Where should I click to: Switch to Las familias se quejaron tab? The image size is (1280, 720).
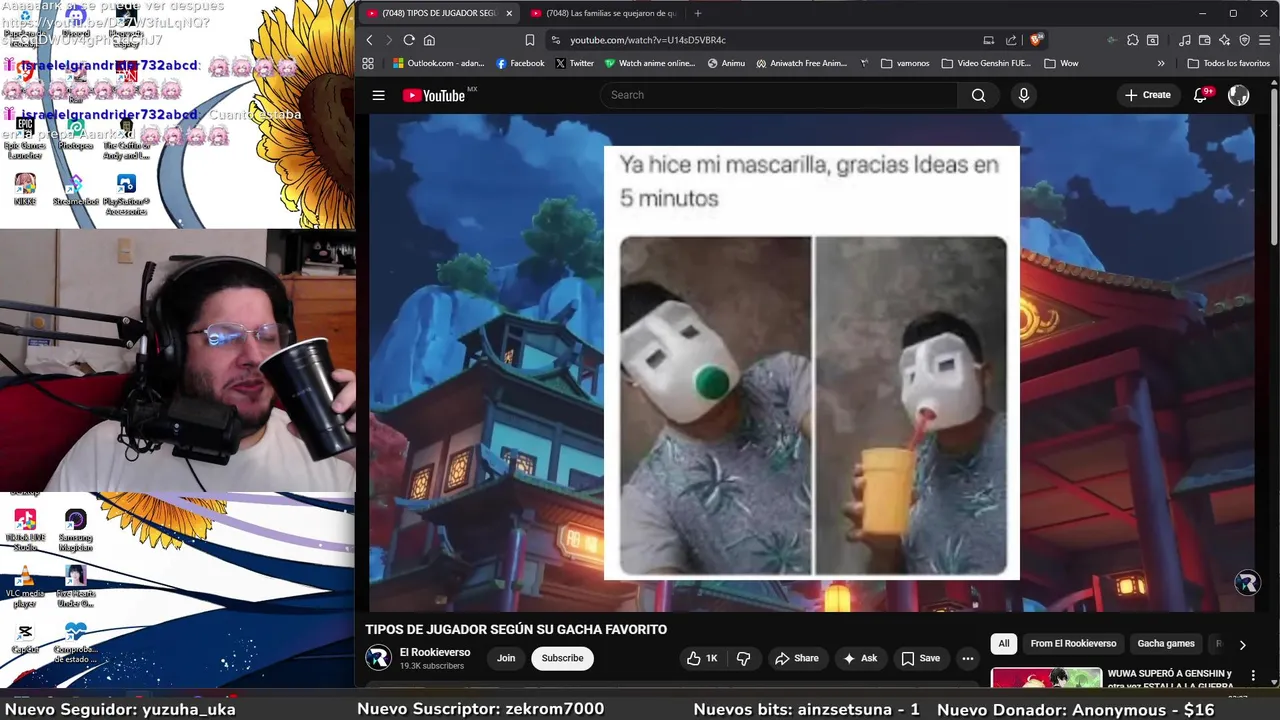(x=604, y=13)
